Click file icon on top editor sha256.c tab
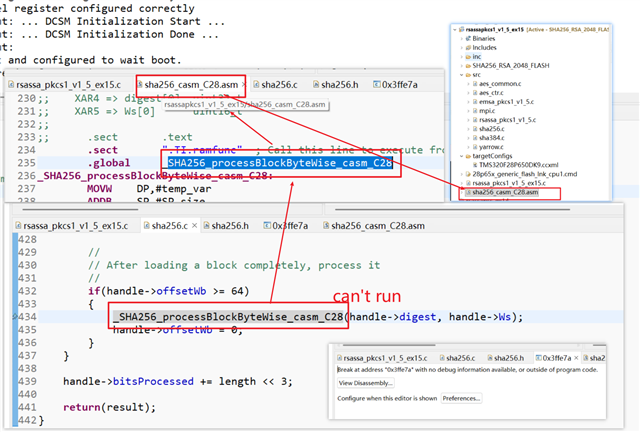 coord(256,84)
